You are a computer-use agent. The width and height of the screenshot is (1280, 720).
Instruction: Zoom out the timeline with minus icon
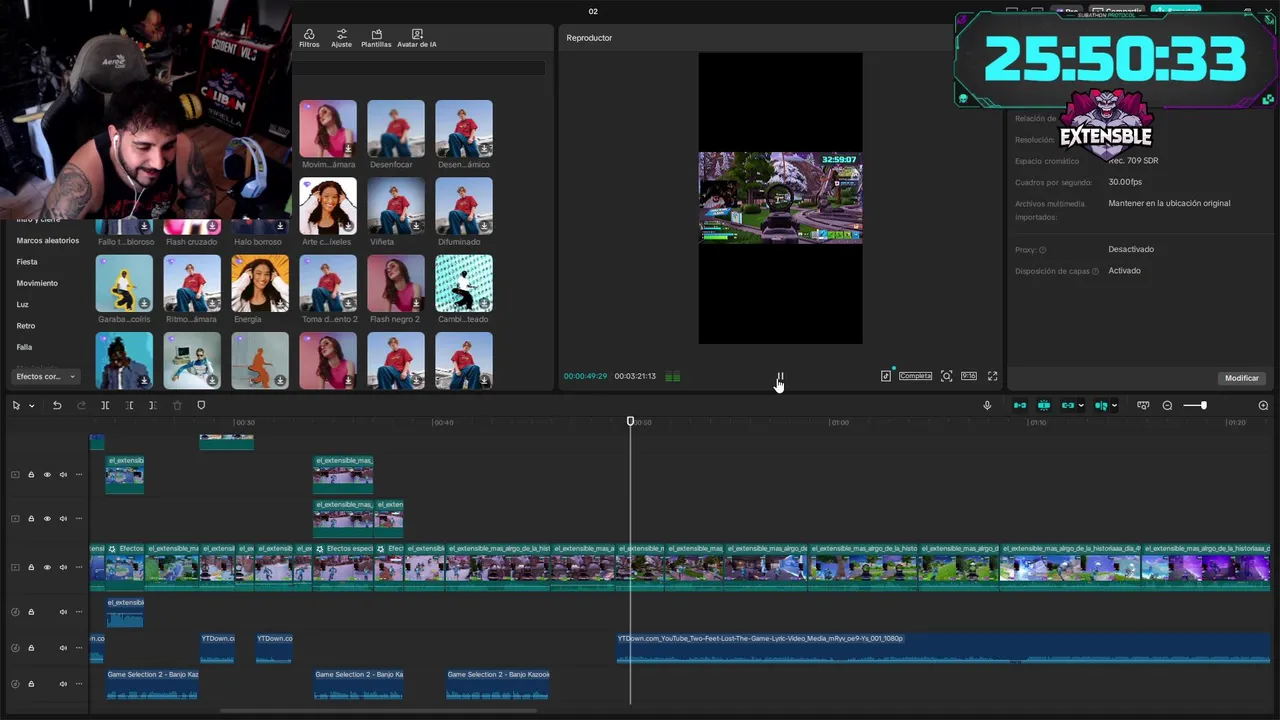point(1167,405)
